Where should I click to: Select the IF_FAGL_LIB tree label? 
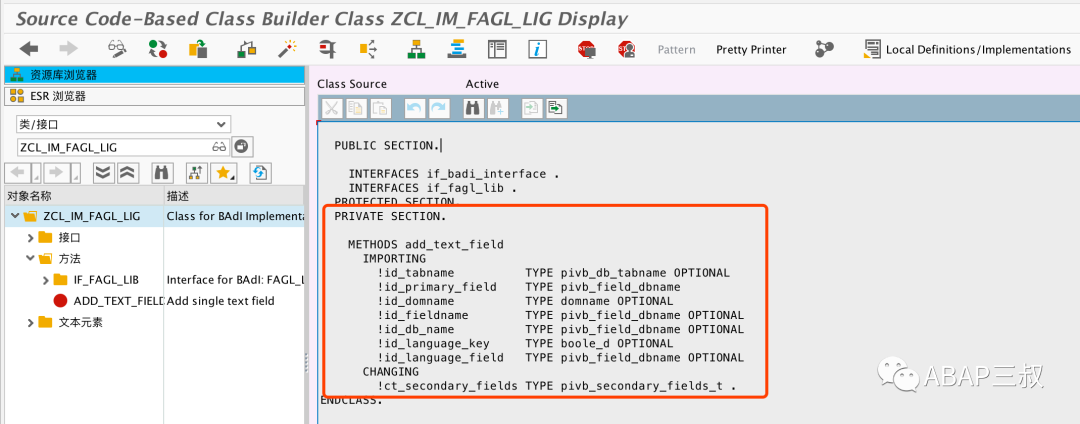[x=106, y=279]
